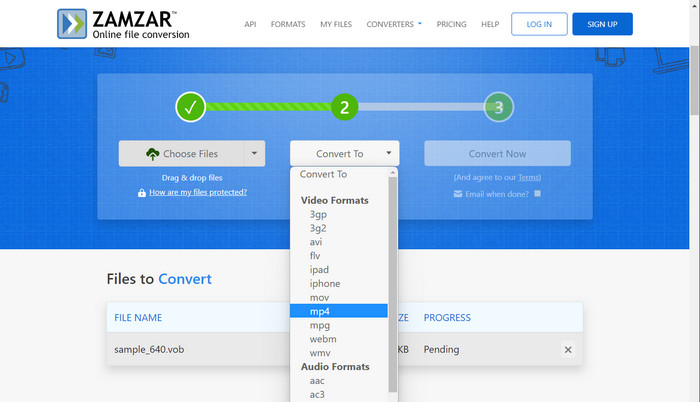Click the green checkmark step one circle
This screenshot has width=700, height=402.
point(191,107)
